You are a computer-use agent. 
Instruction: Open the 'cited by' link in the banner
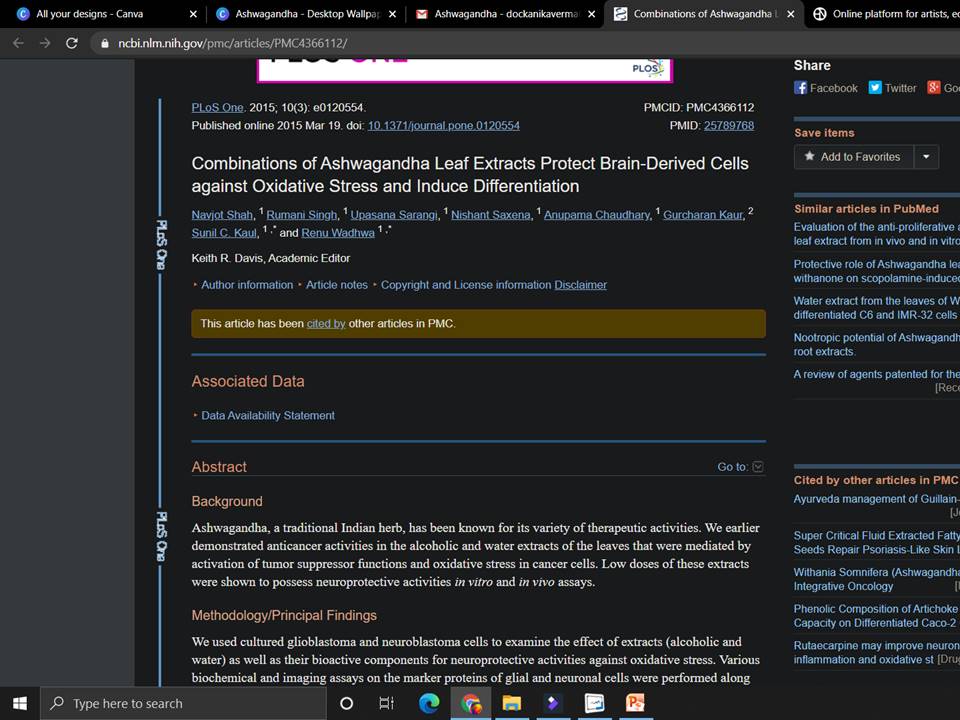(326, 324)
